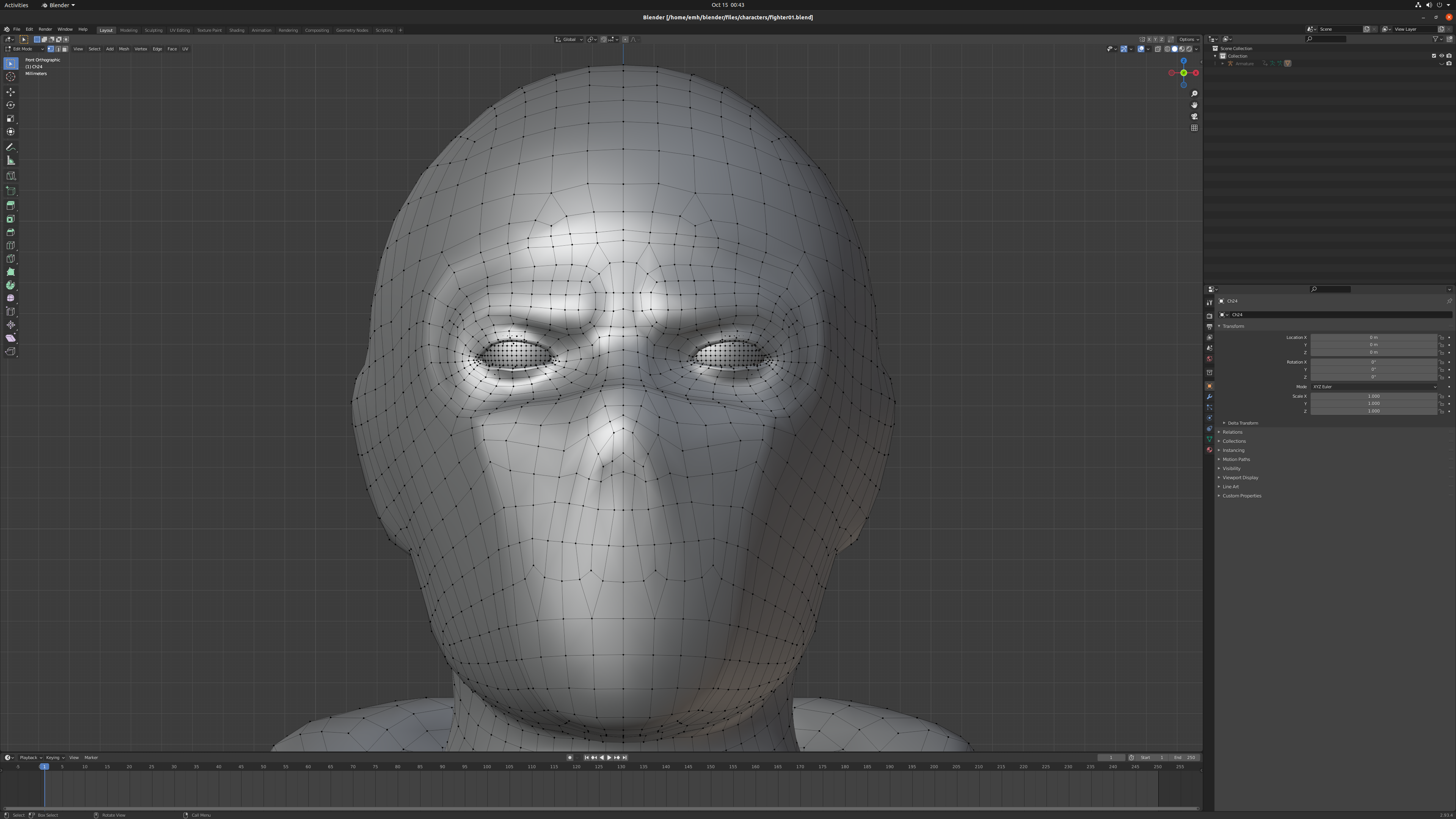The image size is (1456, 819).
Task: Open Global transform orientation dropdown
Action: point(569,39)
